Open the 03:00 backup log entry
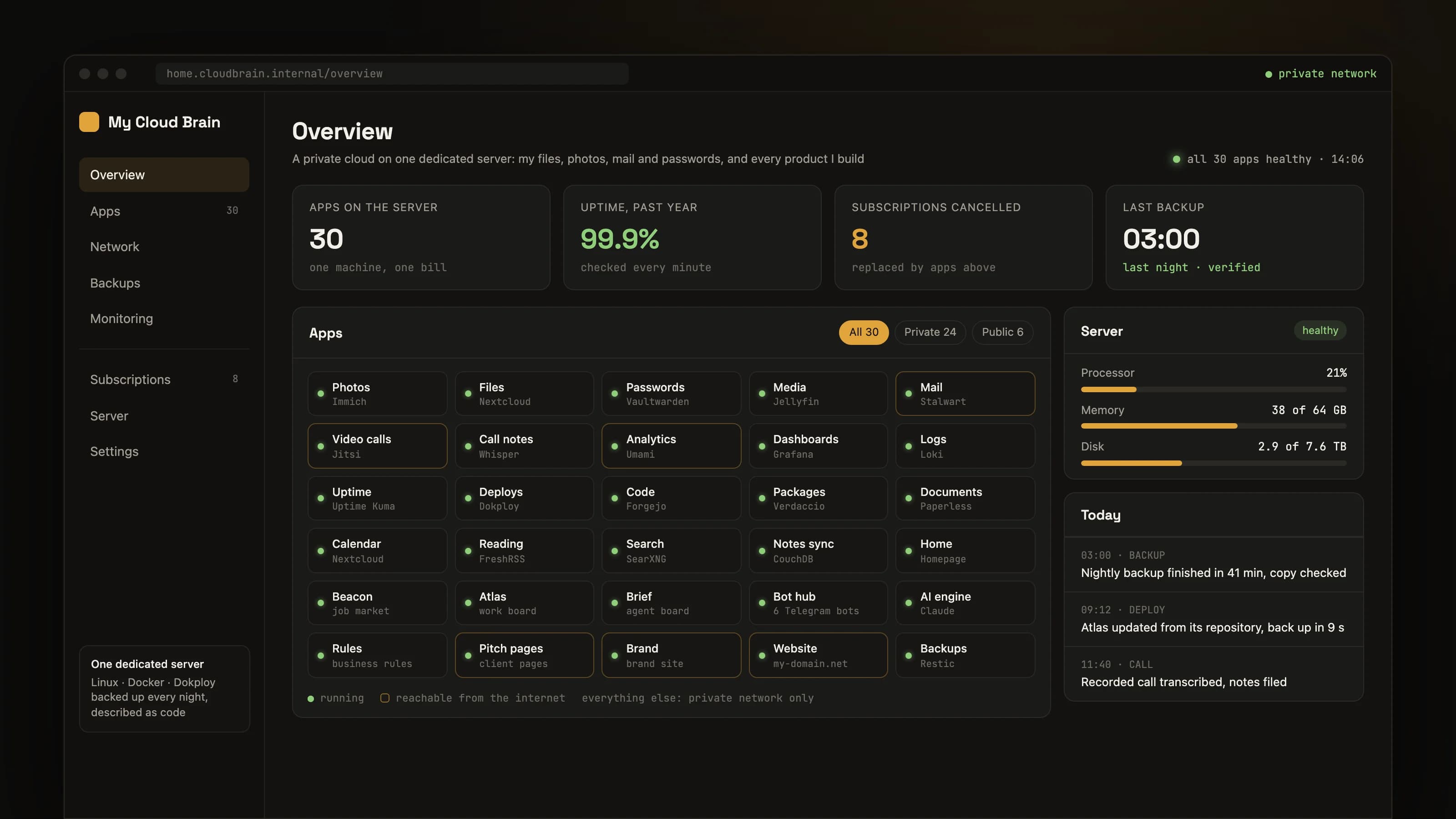 click(x=1213, y=565)
